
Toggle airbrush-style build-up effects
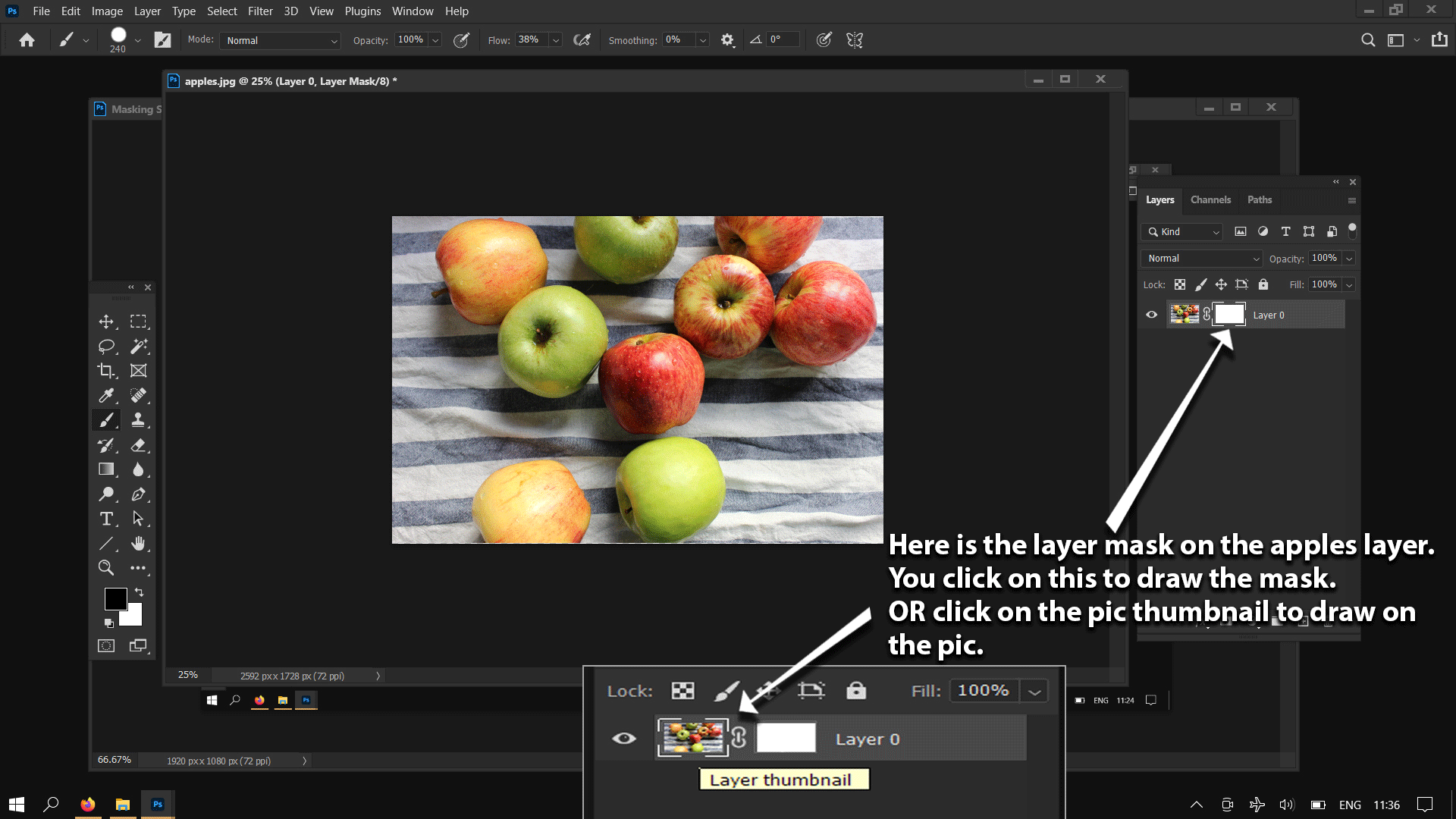[582, 40]
